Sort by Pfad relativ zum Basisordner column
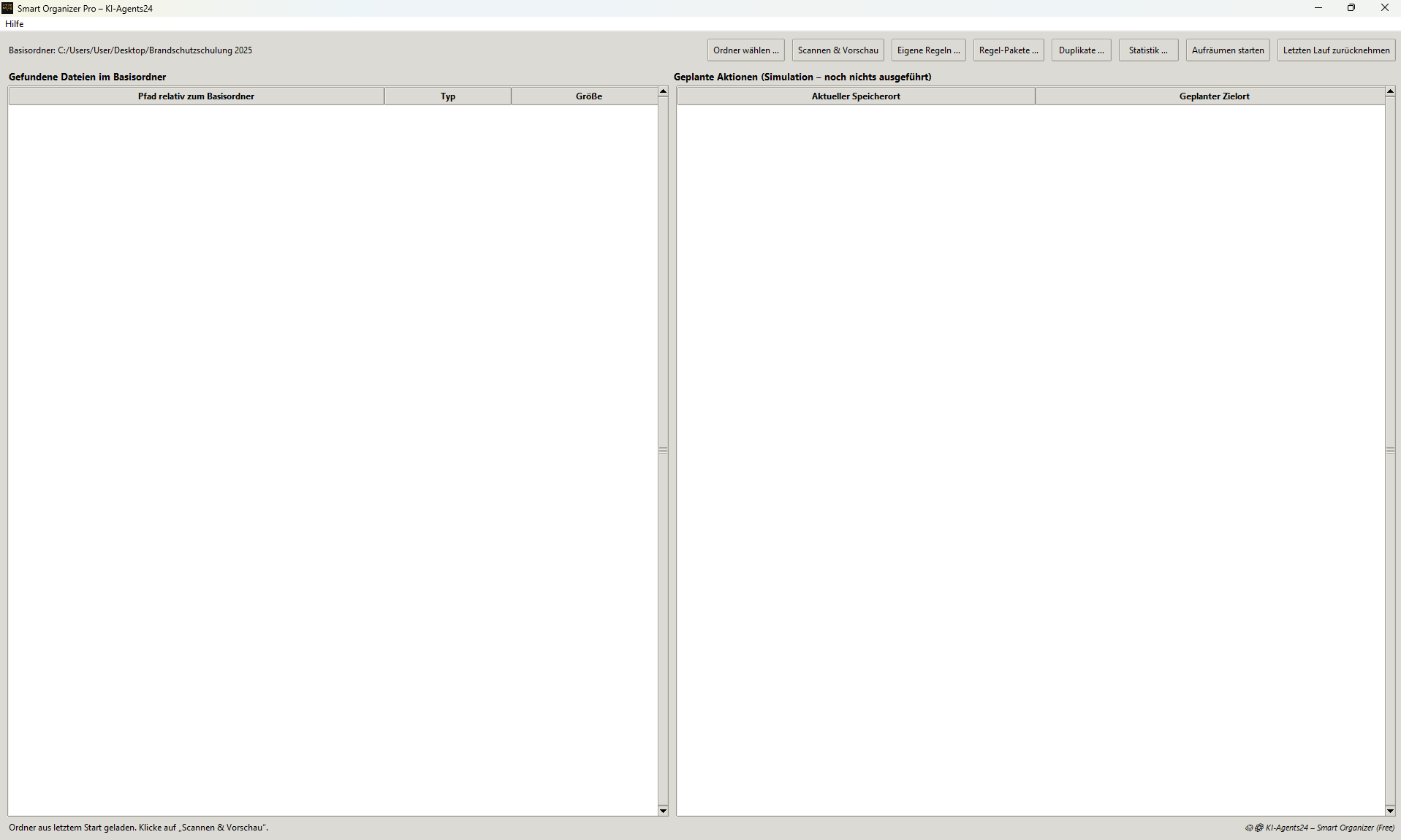 (x=196, y=96)
